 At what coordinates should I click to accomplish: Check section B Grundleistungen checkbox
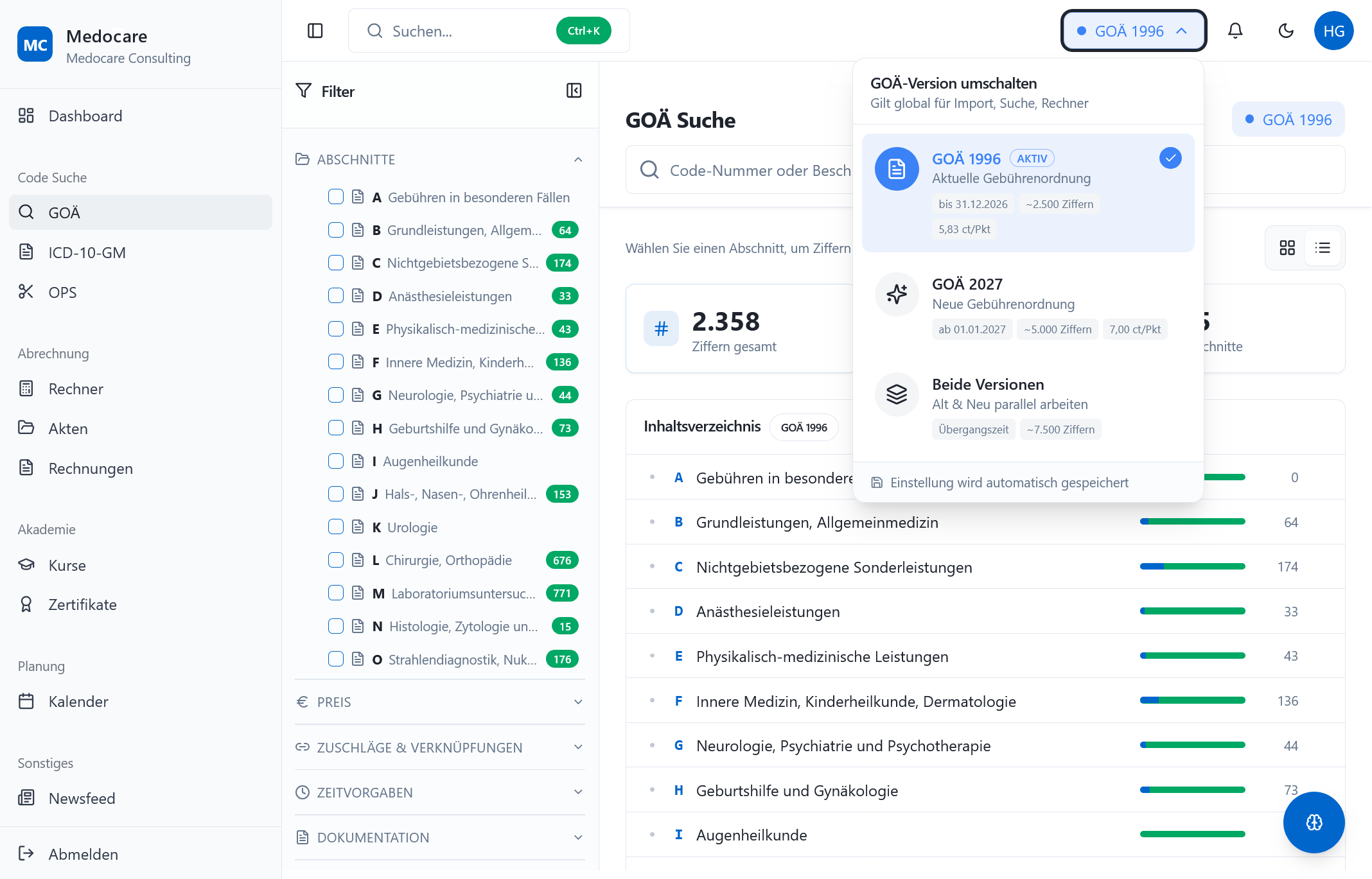336,230
